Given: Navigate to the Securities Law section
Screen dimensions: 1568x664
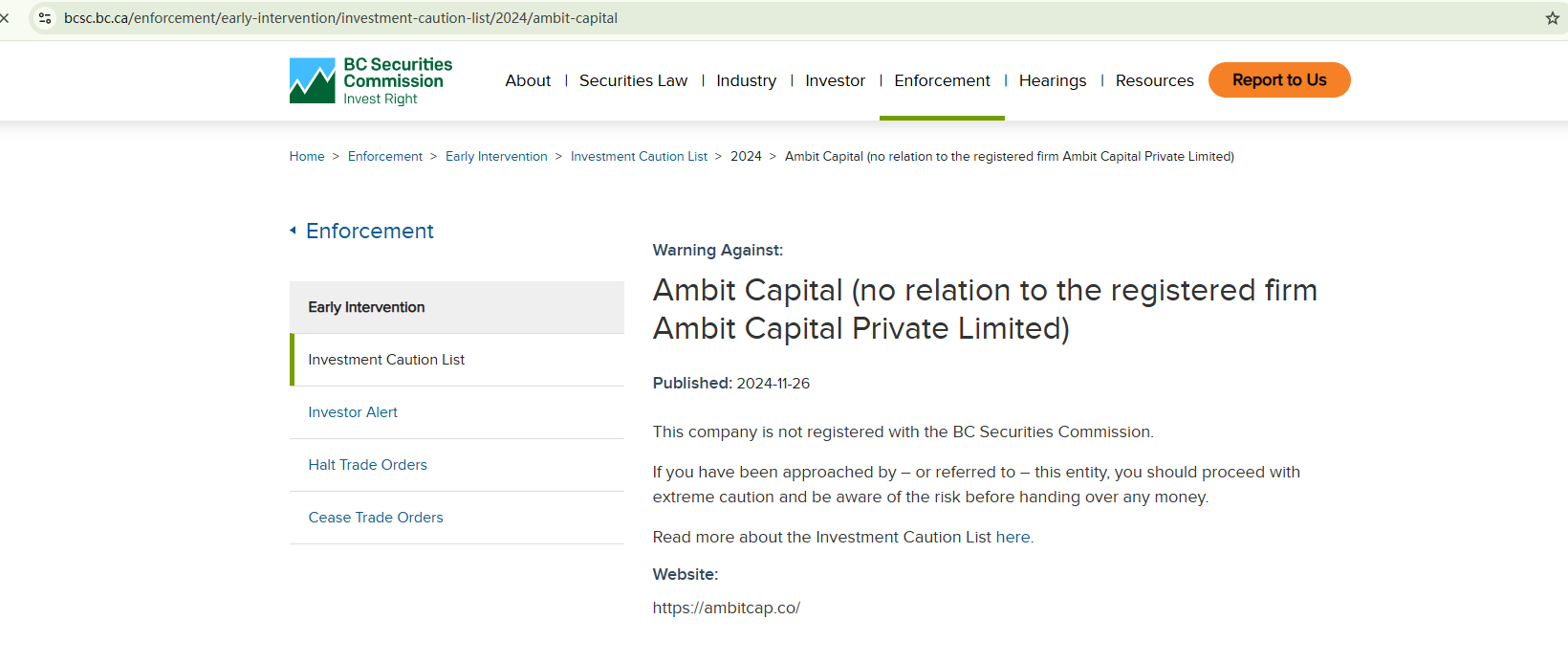Looking at the screenshot, I should click(633, 80).
